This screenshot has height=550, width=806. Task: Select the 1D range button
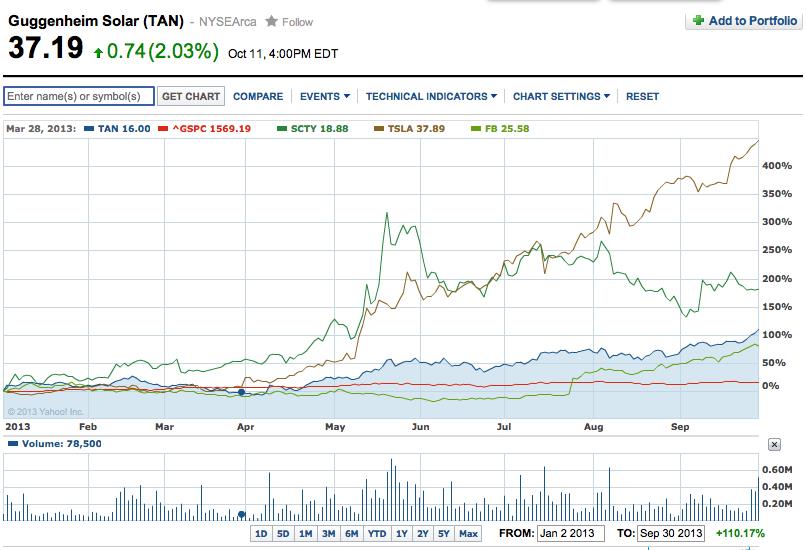261,534
